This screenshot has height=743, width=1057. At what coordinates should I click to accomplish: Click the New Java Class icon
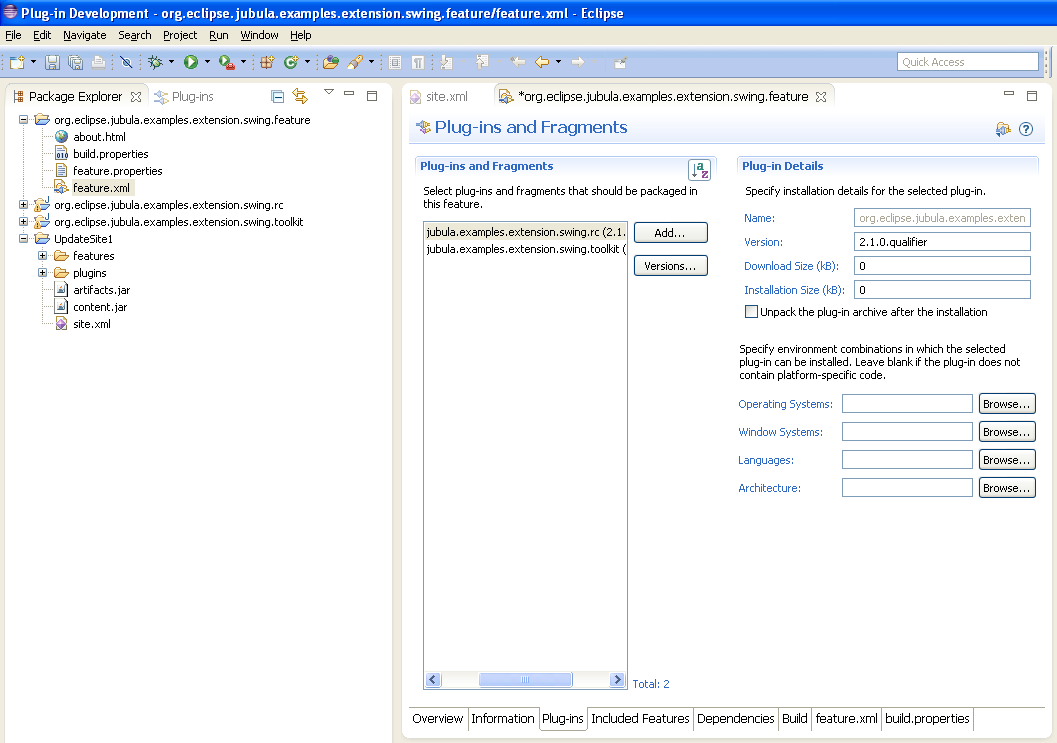coord(291,62)
